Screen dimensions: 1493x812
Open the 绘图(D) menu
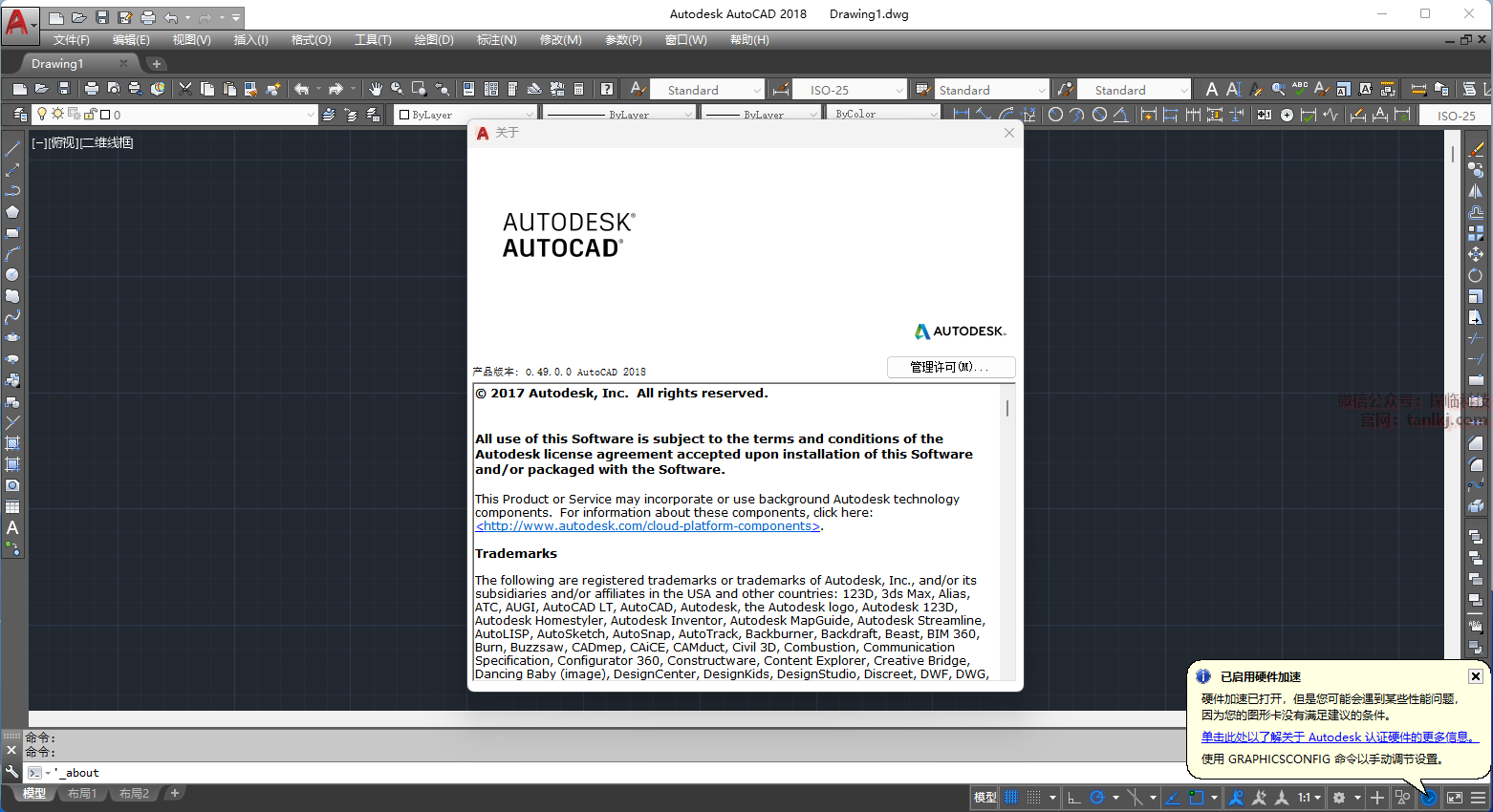[x=433, y=40]
